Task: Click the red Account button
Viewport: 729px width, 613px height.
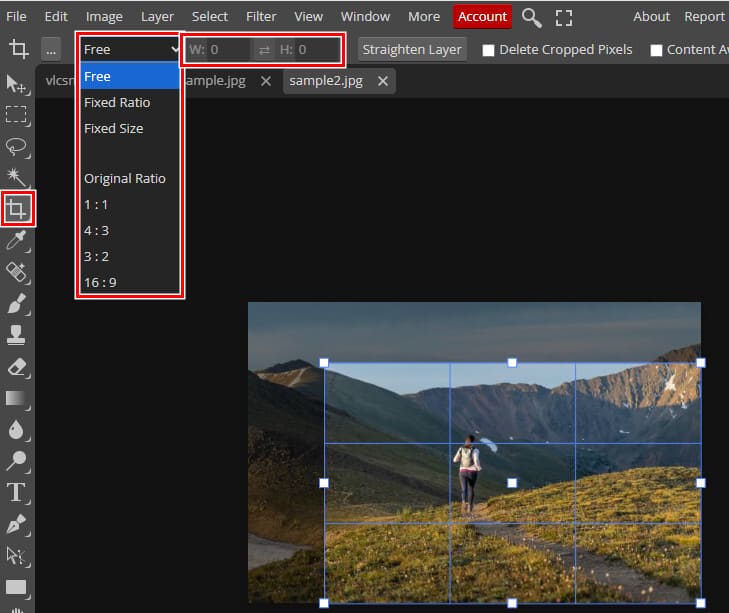Action: pos(482,17)
